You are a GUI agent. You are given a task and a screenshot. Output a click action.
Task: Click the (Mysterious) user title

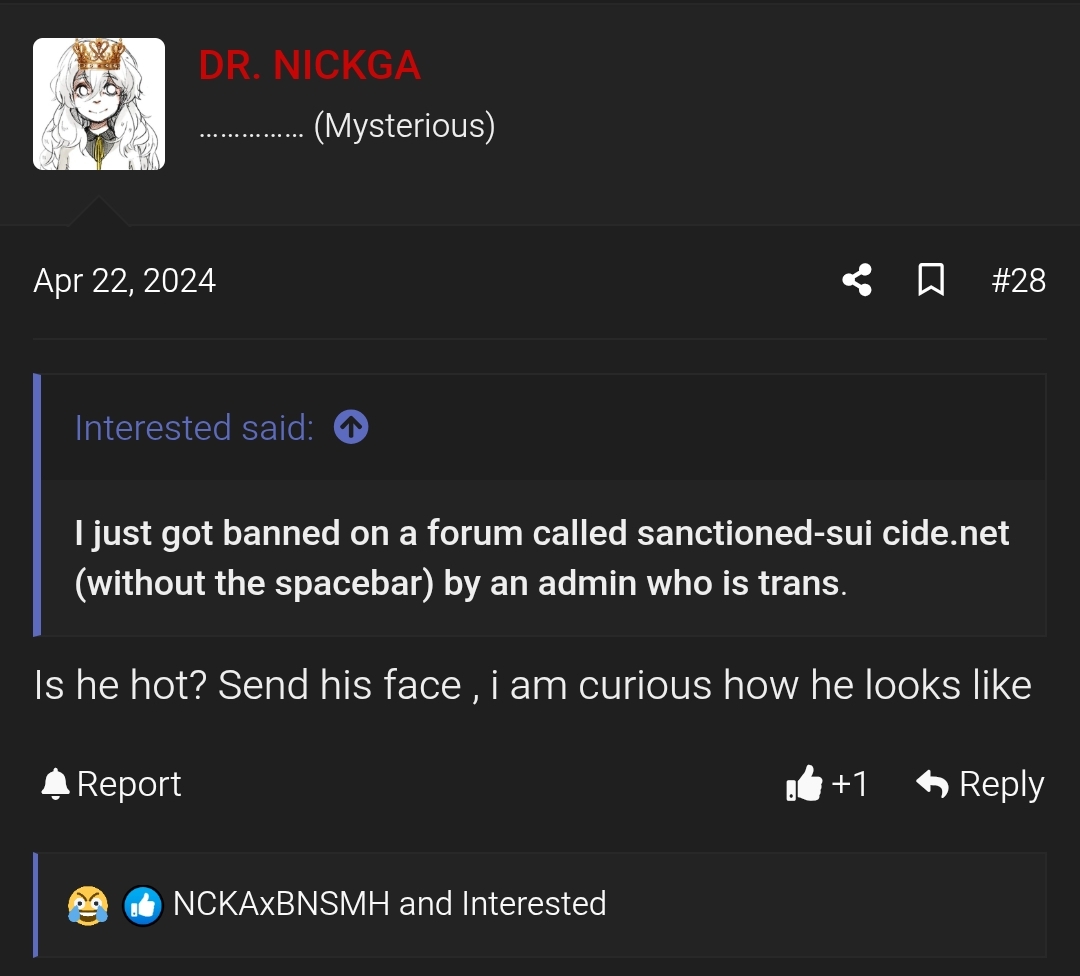(x=404, y=126)
